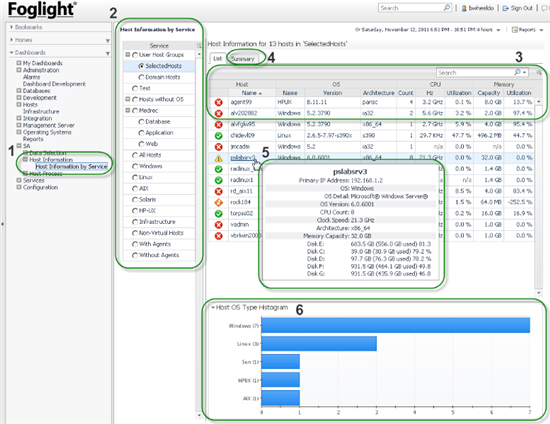Open the Dashboard Development item
550x424 pixels.
tap(54, 84)
